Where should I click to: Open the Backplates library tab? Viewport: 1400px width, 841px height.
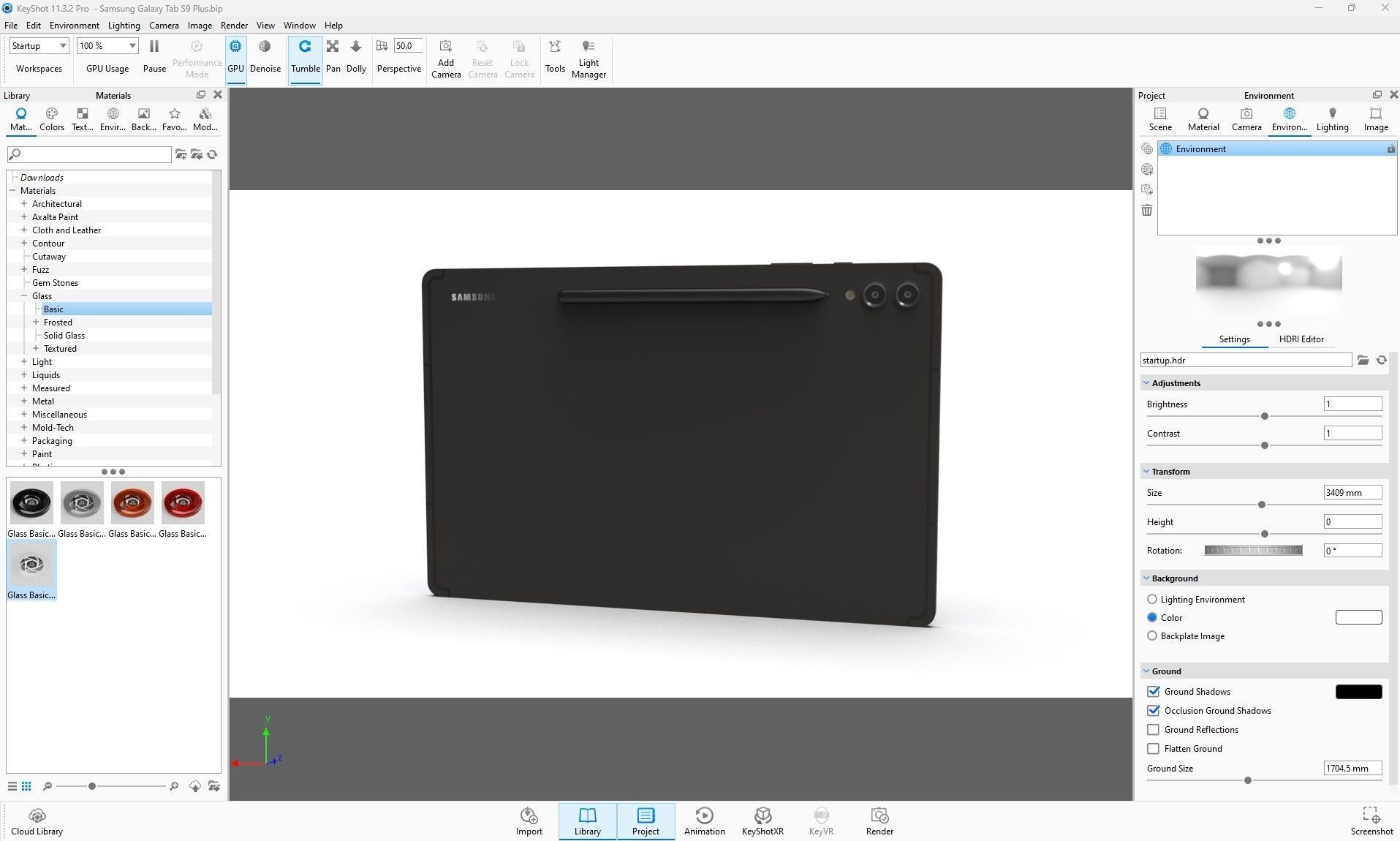tap(143, 119)
